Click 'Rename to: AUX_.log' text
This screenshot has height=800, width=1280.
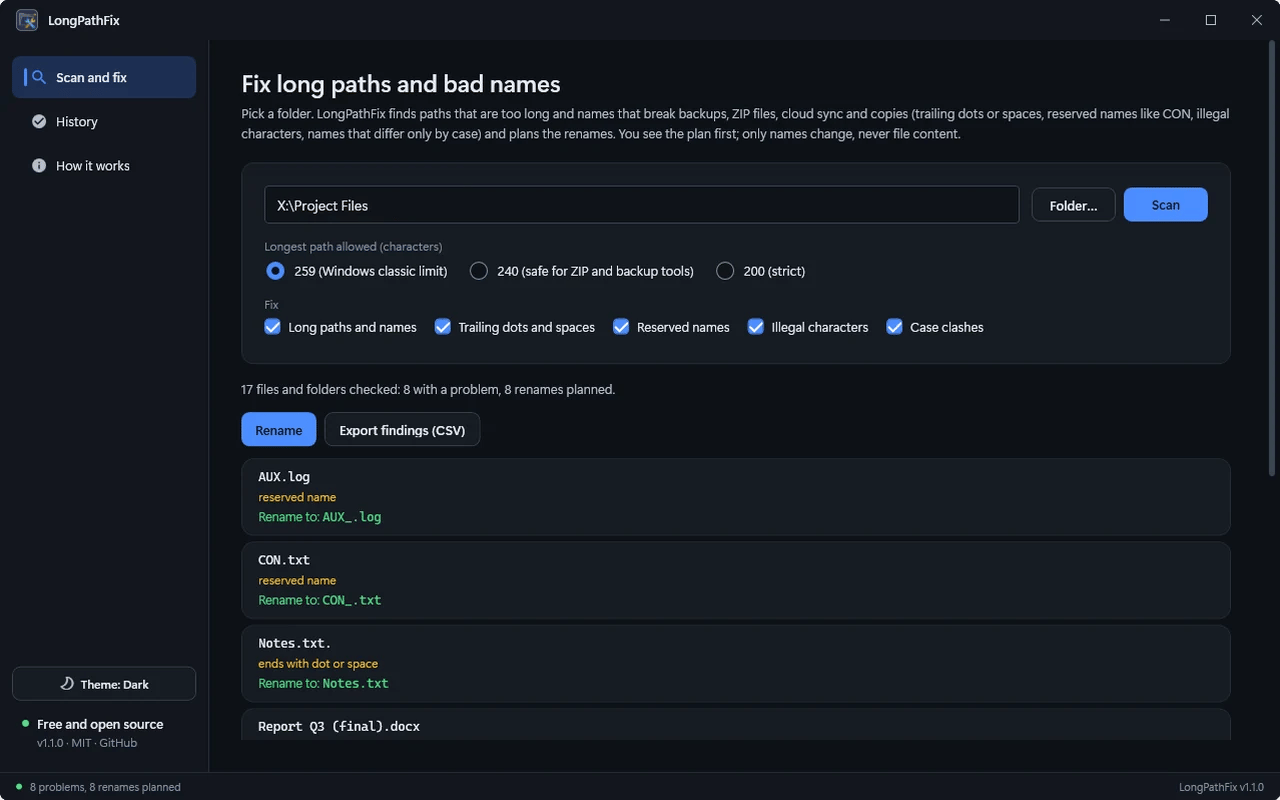(320, 517)
